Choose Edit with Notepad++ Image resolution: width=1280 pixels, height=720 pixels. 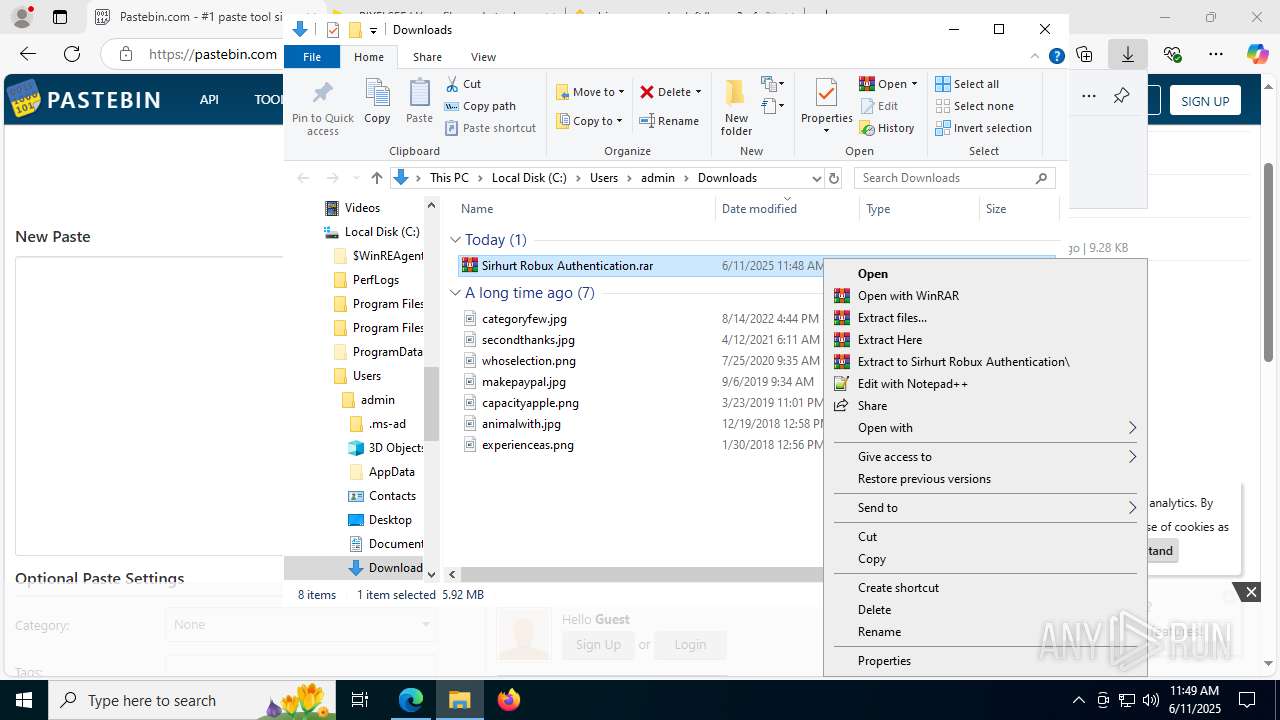985,384
